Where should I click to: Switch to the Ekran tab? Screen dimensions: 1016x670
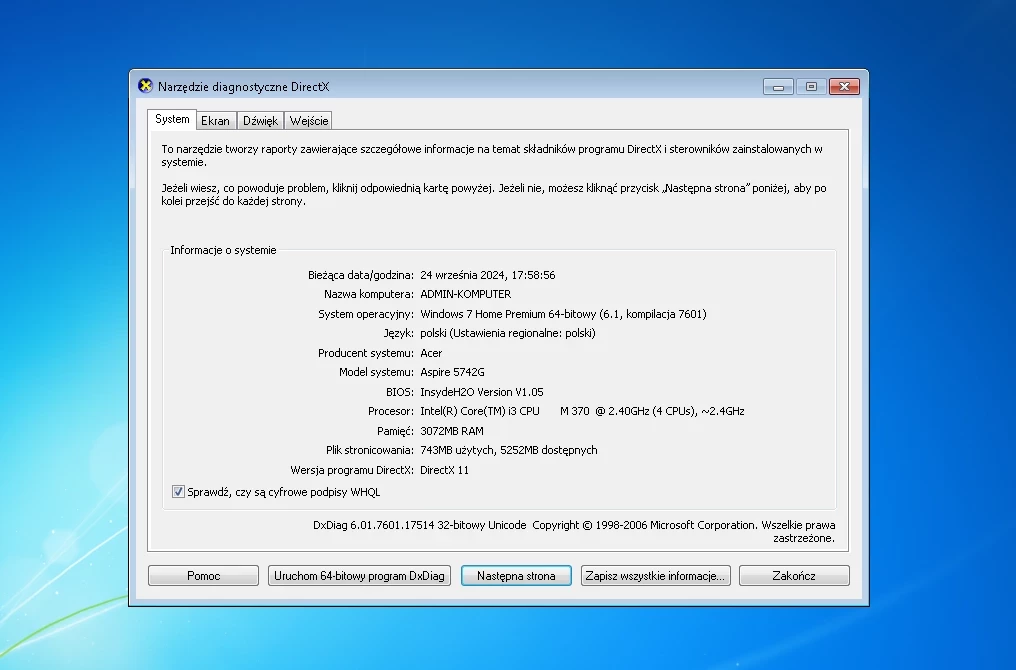tap(216, 120)
